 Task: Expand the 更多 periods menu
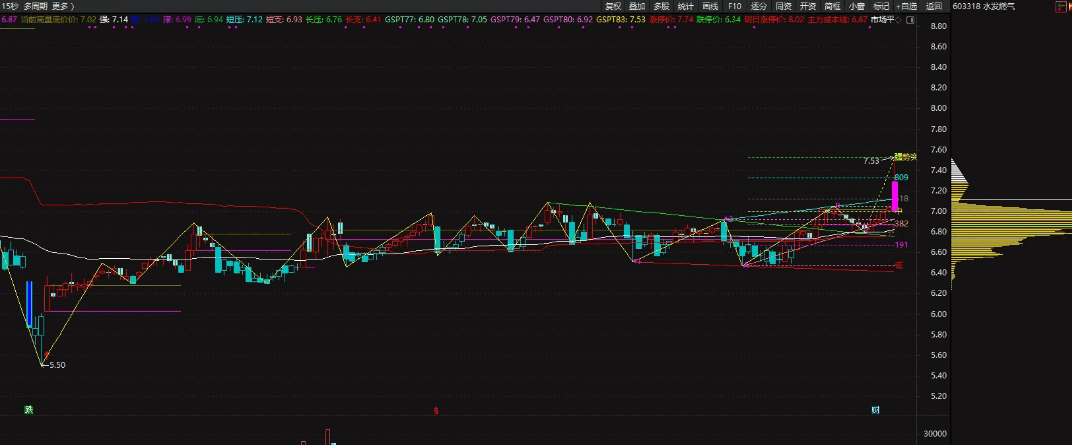click(x=62, y=5)
